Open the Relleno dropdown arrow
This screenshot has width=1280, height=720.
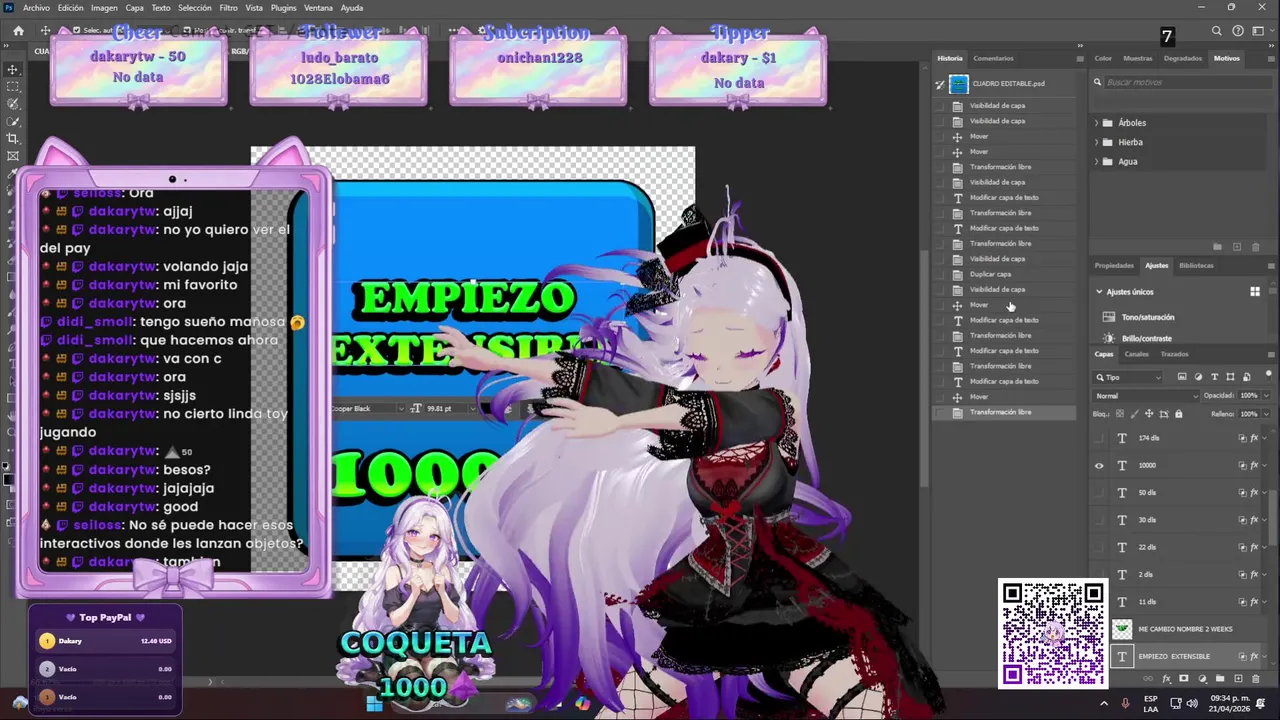click(1266, 414)
